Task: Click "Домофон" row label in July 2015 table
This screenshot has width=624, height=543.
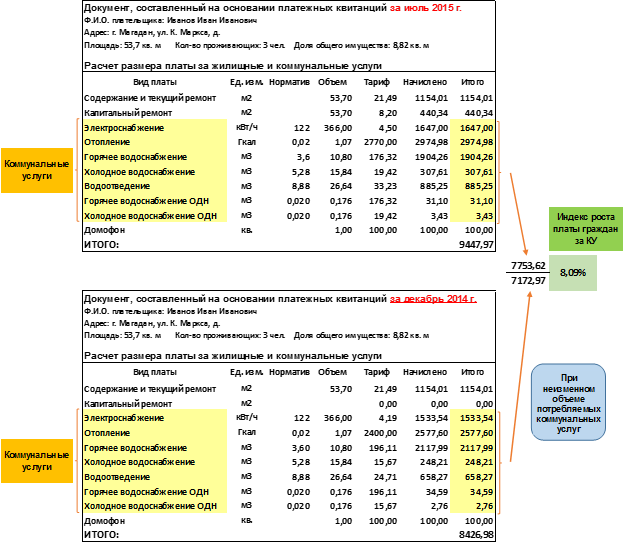Action: tap(104, 230)
